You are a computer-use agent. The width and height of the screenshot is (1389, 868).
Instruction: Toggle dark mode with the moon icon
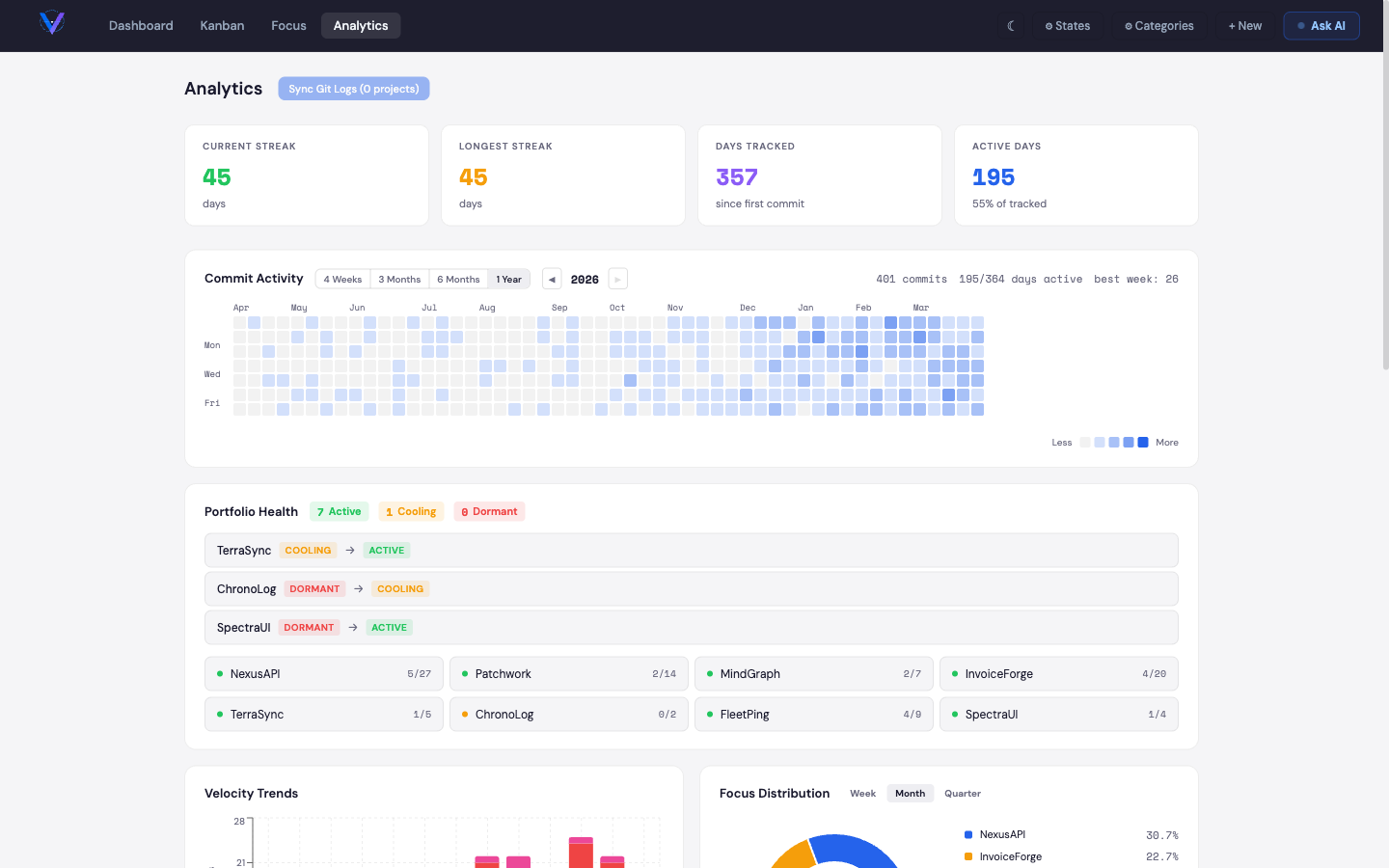click(1011, 26)
